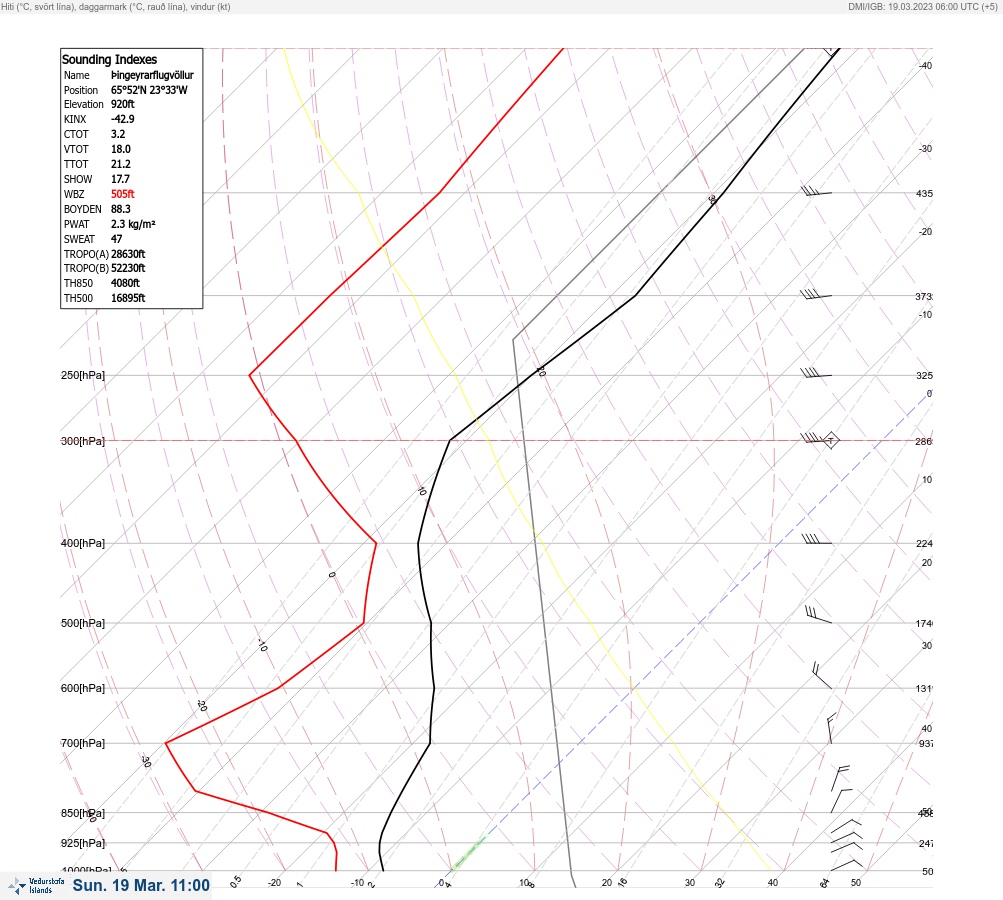
Task: Click the CTOT value 3.2
Action: point(118,134)
